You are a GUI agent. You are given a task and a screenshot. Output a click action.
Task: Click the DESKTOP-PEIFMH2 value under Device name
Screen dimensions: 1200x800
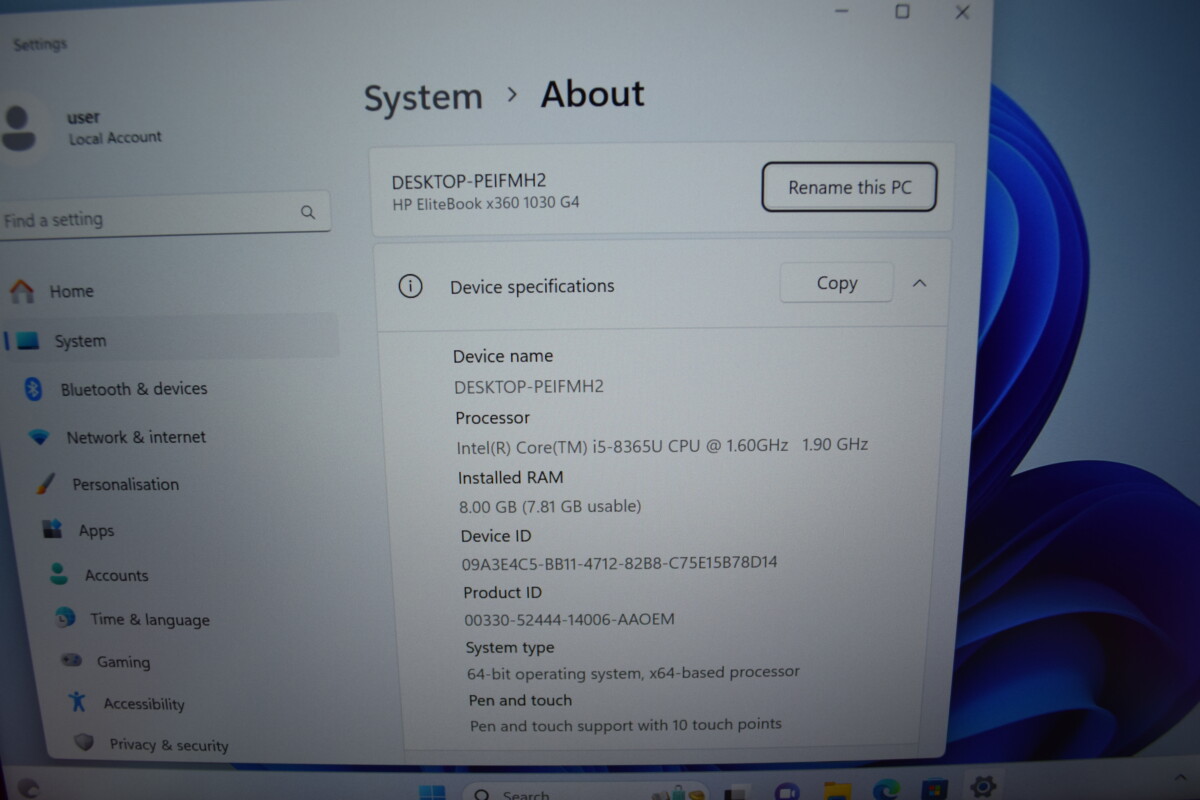tap(529, 386)
